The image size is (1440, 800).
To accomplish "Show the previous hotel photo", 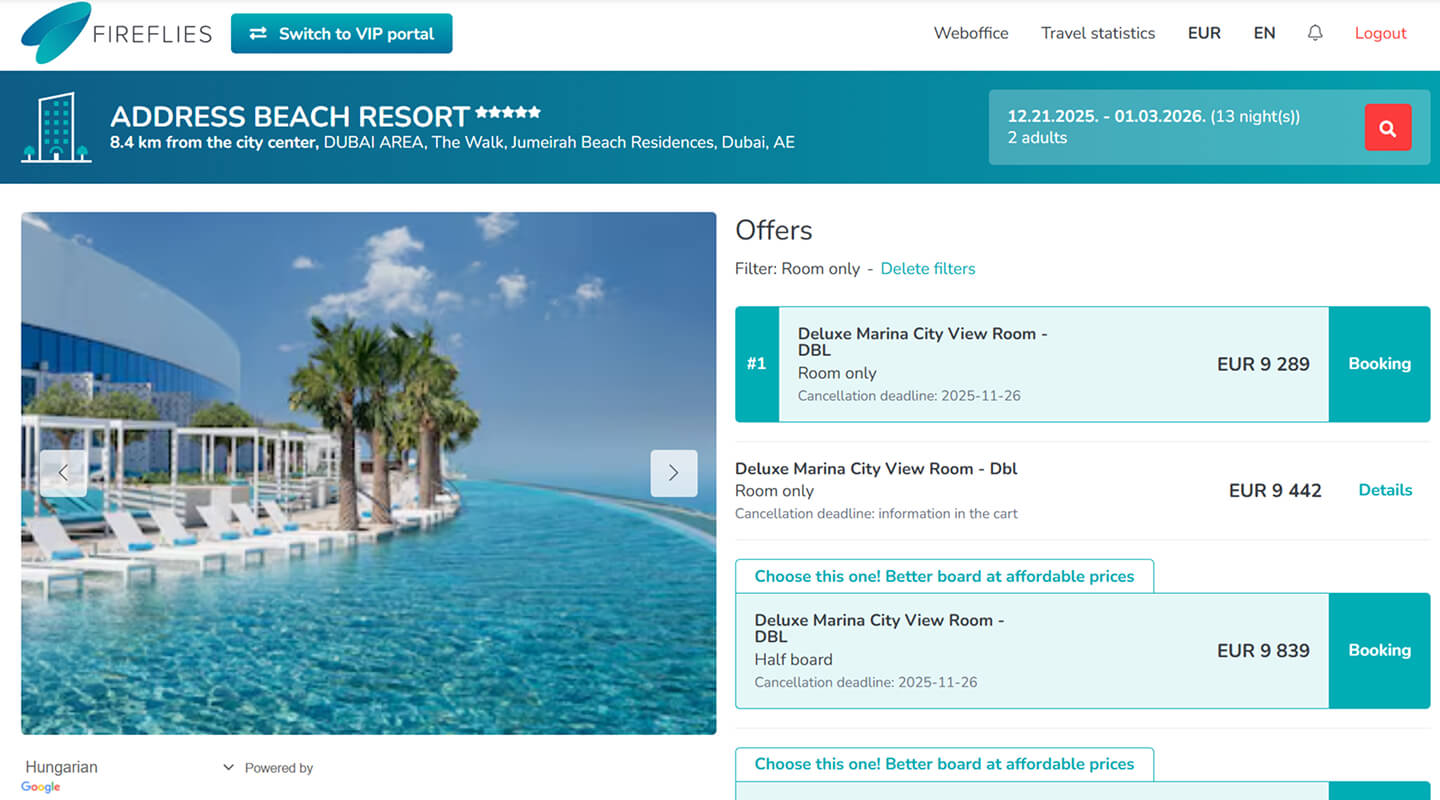I will pyautogui.click(x=63, y=473).
